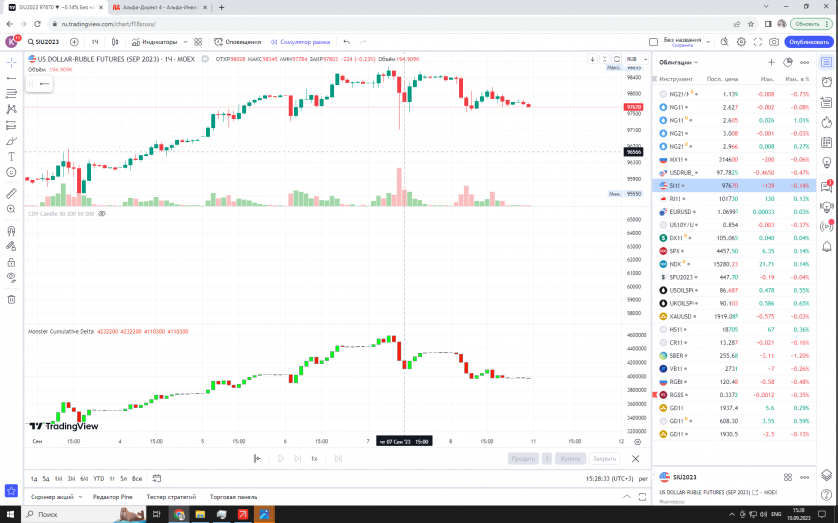Click the Опубликовать button
This screenshot has height=523, width=838.
click(809, 42)
